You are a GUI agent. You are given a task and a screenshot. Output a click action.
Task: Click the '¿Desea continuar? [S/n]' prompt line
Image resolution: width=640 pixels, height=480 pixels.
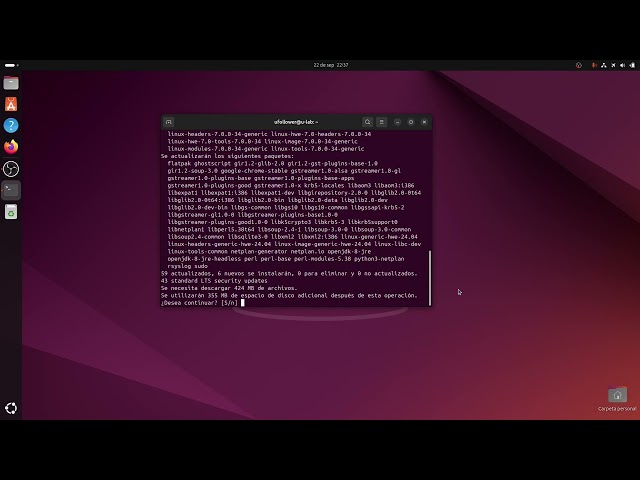199,303
